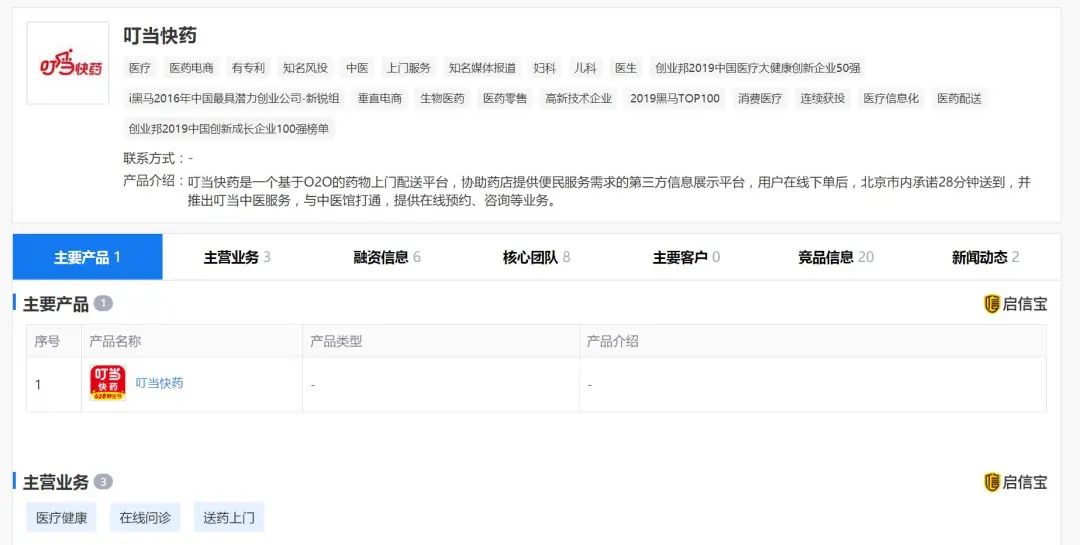Open the 主营业务 tab
The image size is (1080, 545).
[237, 257]
